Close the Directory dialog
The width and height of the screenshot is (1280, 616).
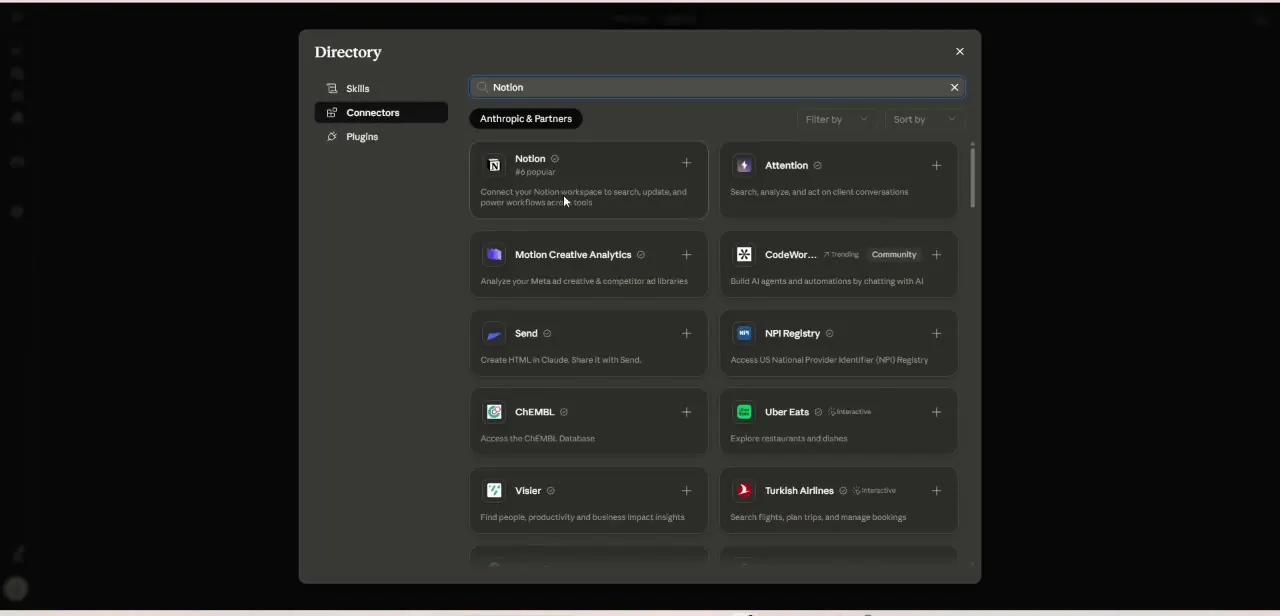coord(960,51)
